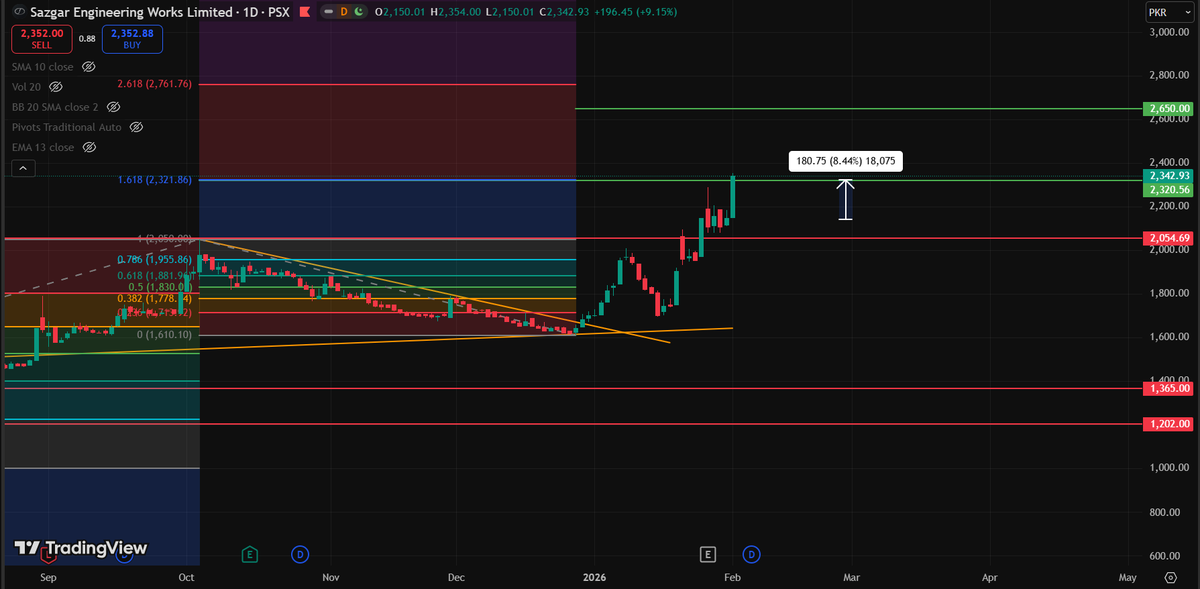The image size is (1200, 589).
Task: Click the red 1,202.00 price label
Action: (1166, 424)
